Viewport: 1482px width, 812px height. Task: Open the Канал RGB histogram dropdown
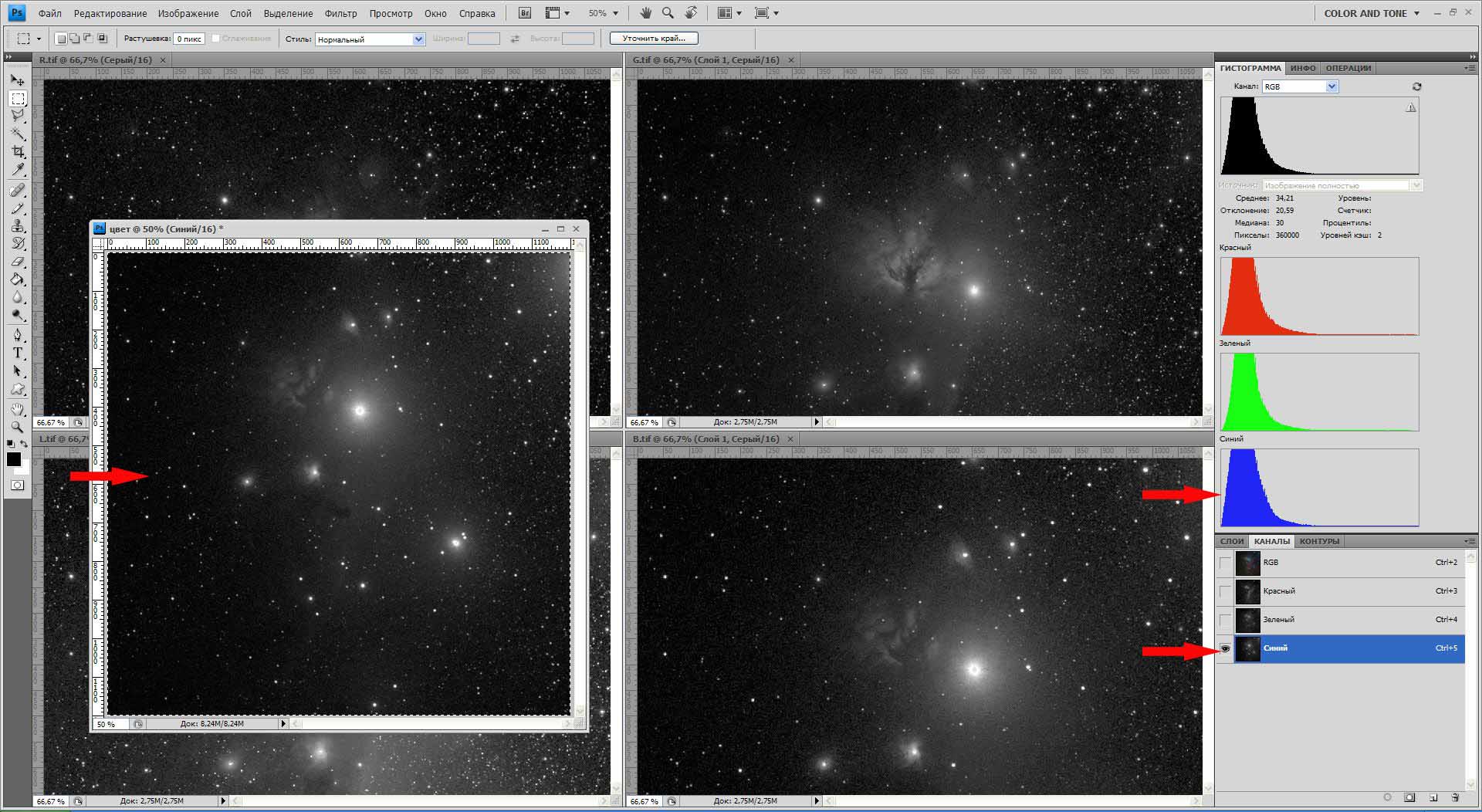point(1331,86)
